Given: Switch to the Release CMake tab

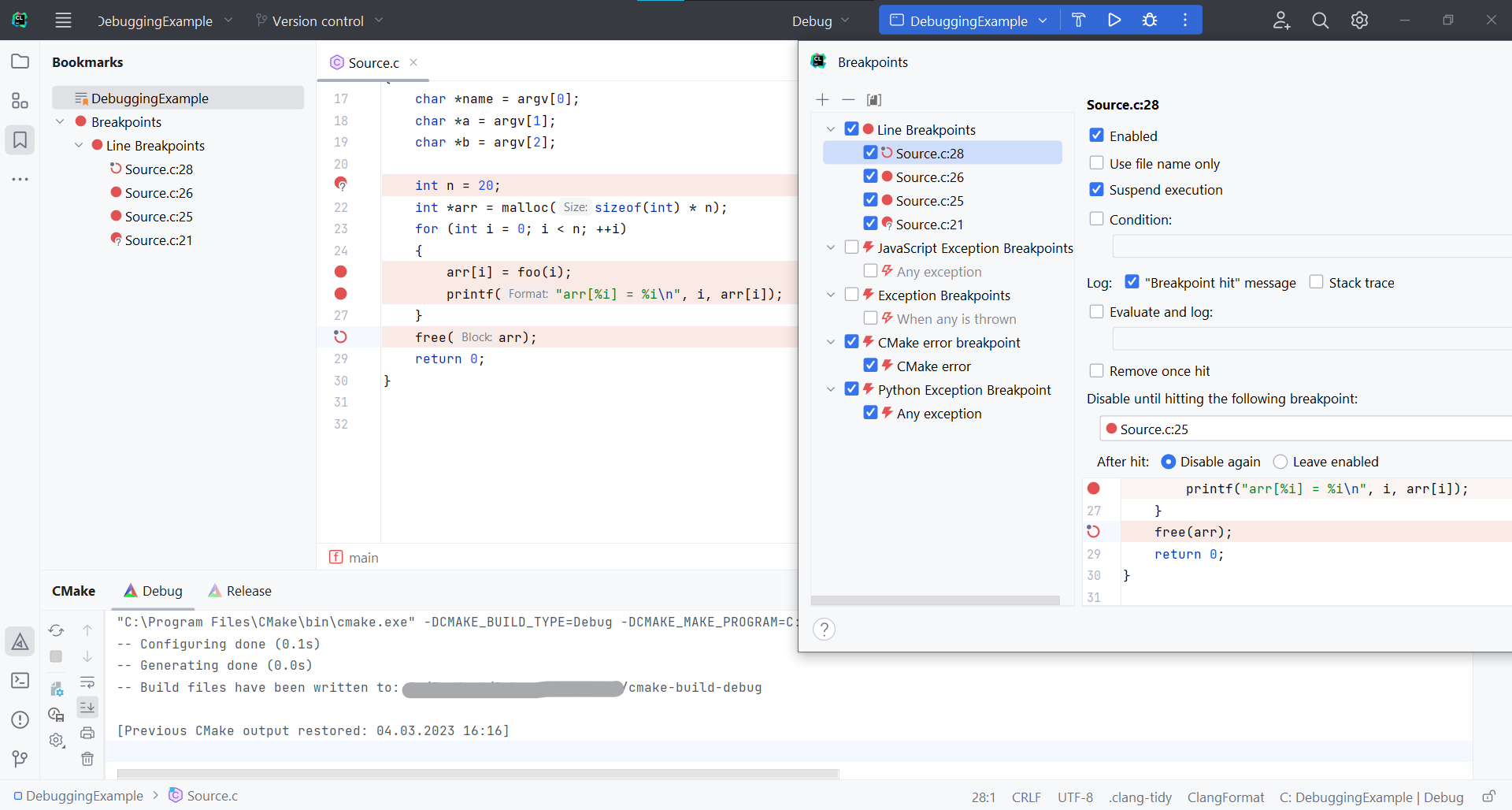Looking at the screenshot, I should click(x=240, y=591).
